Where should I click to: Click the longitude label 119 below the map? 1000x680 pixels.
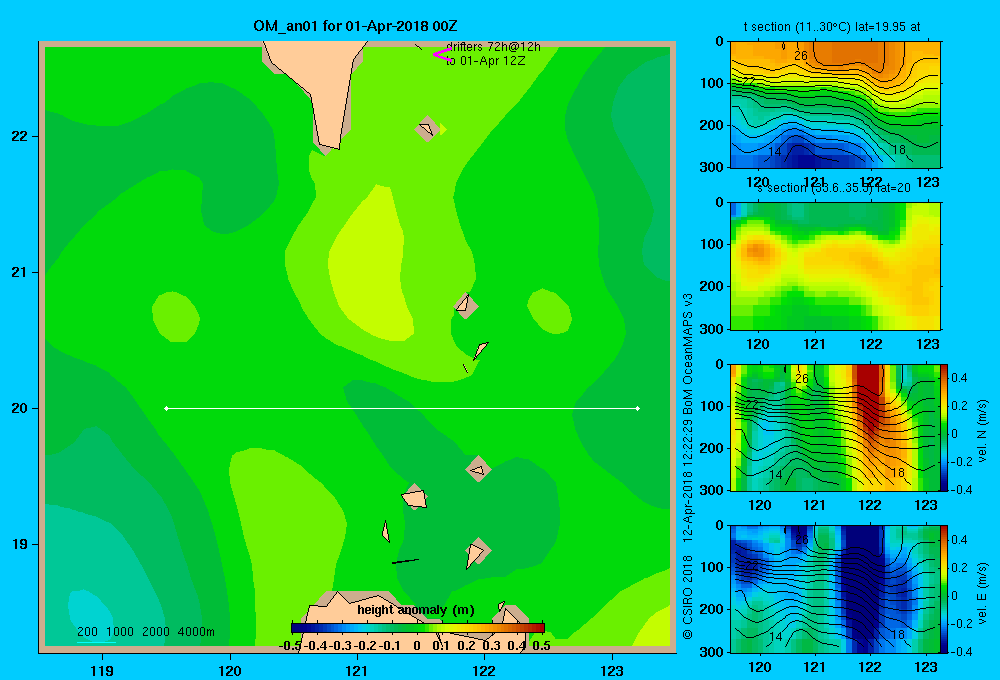click(102, 670)
